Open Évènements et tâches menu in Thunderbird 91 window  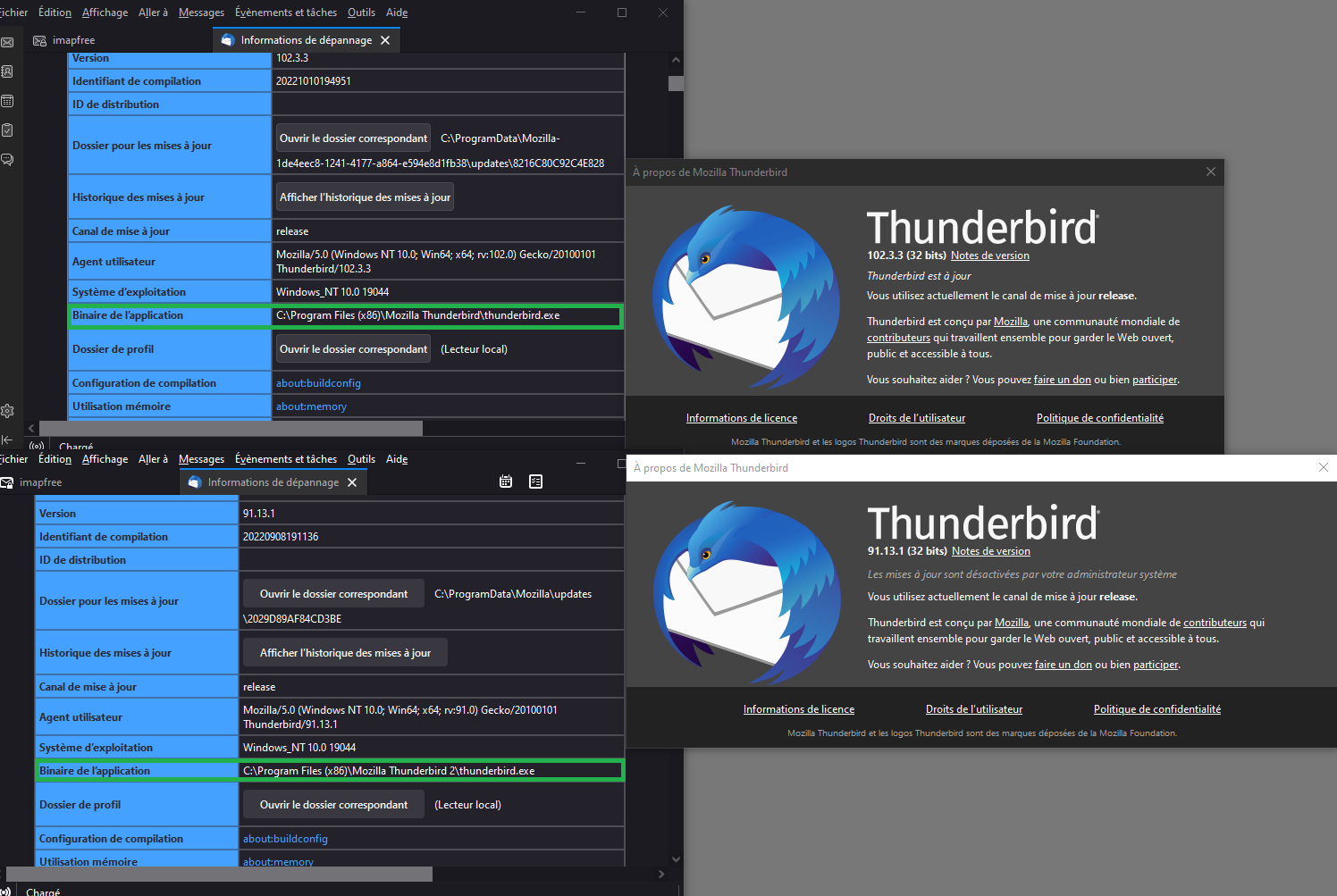[286, 459]
